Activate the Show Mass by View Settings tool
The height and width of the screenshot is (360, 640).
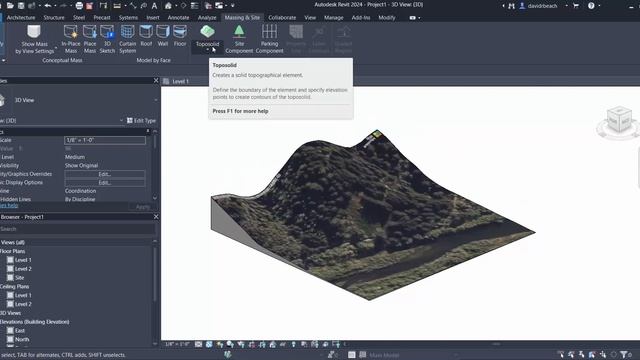click(34, 39)
